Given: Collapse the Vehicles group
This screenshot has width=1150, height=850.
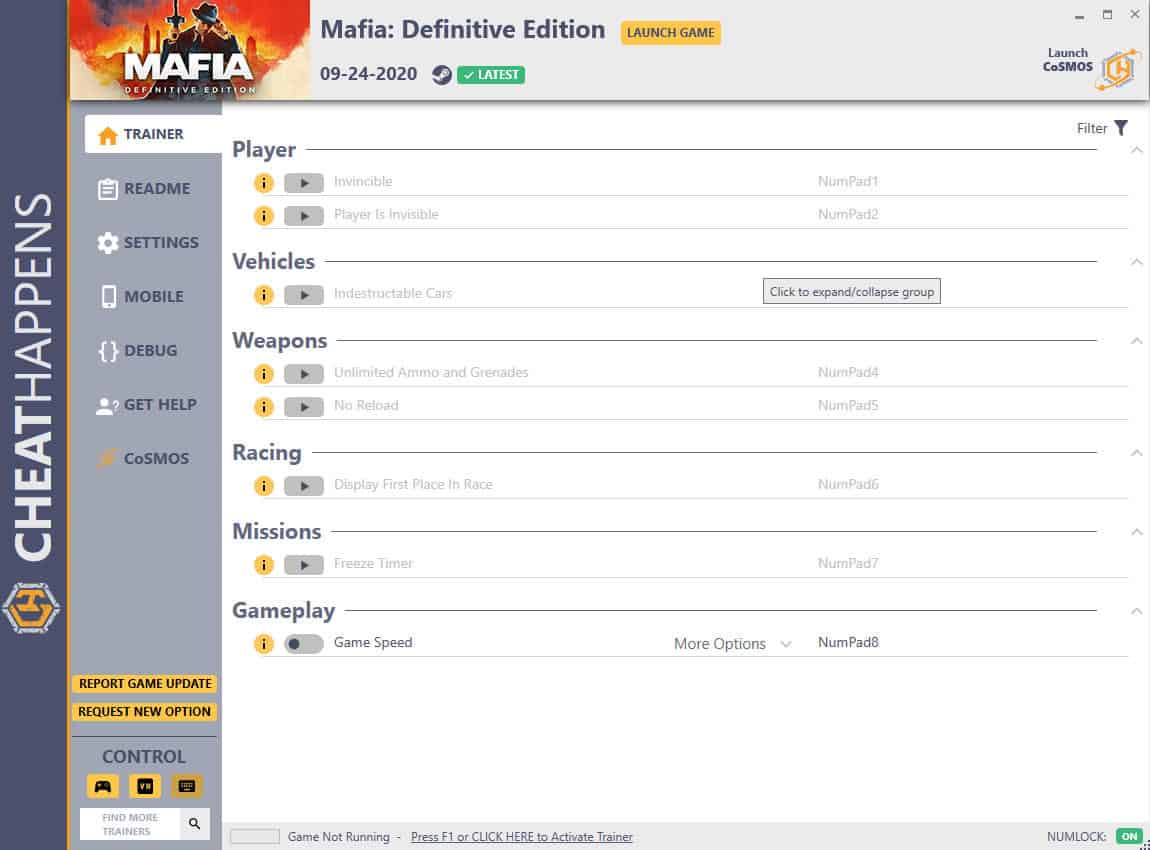Looking at the screenshot, I should pyautogui.click(x=1136, y=262).
